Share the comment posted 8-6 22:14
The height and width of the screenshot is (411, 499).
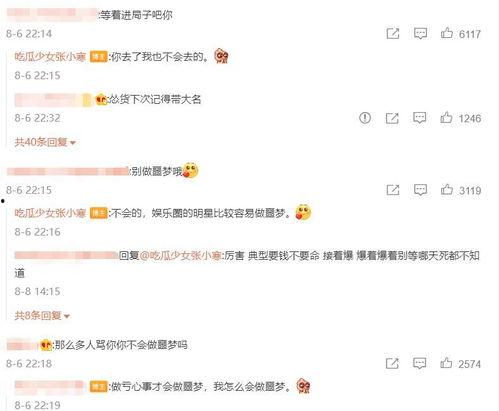[393, 33]
